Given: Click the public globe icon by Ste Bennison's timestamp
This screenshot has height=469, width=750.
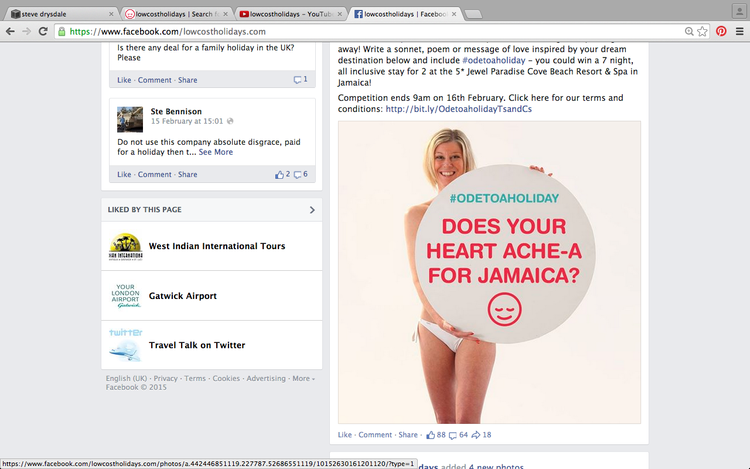Looking at the screenshot, I should [x=230, y=121].
